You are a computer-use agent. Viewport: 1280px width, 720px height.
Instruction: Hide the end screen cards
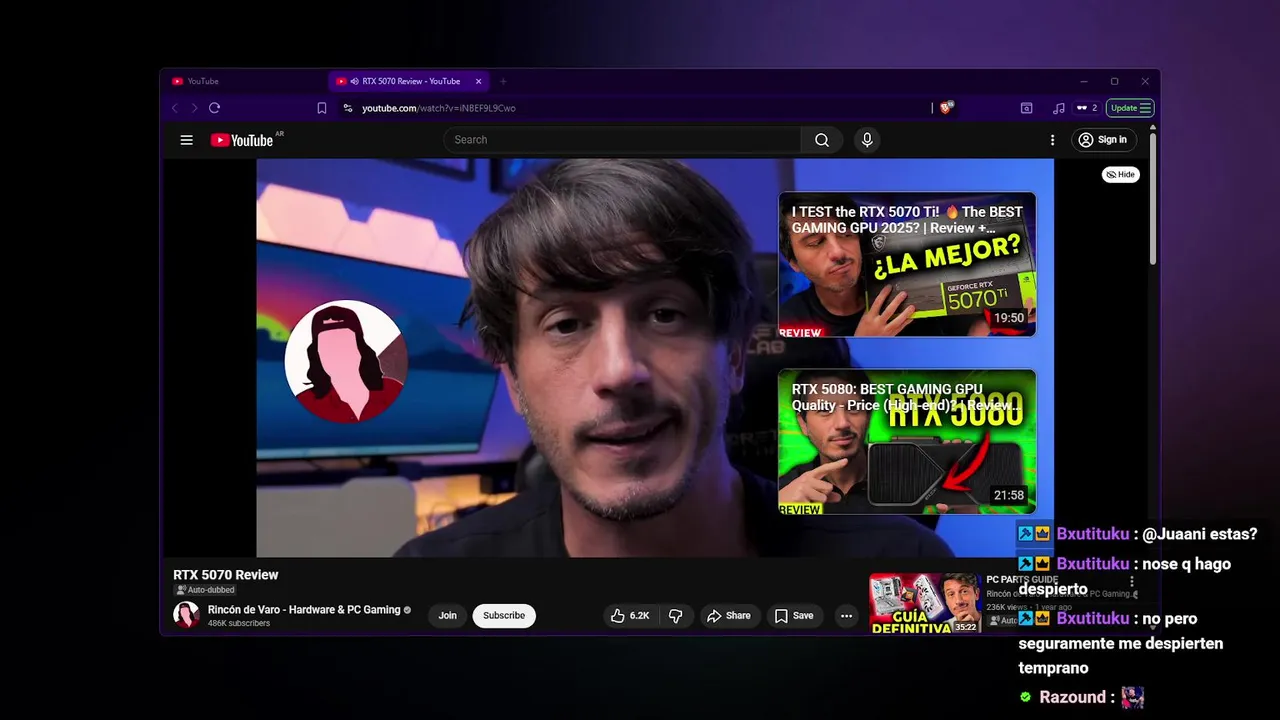click(1121, 174)
